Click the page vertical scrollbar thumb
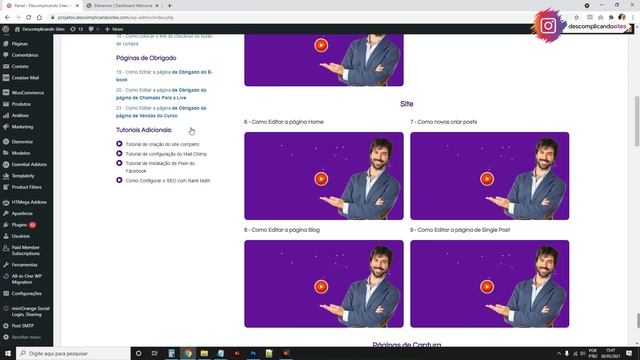This screenshot has width=640, height=360. point(637,121)
